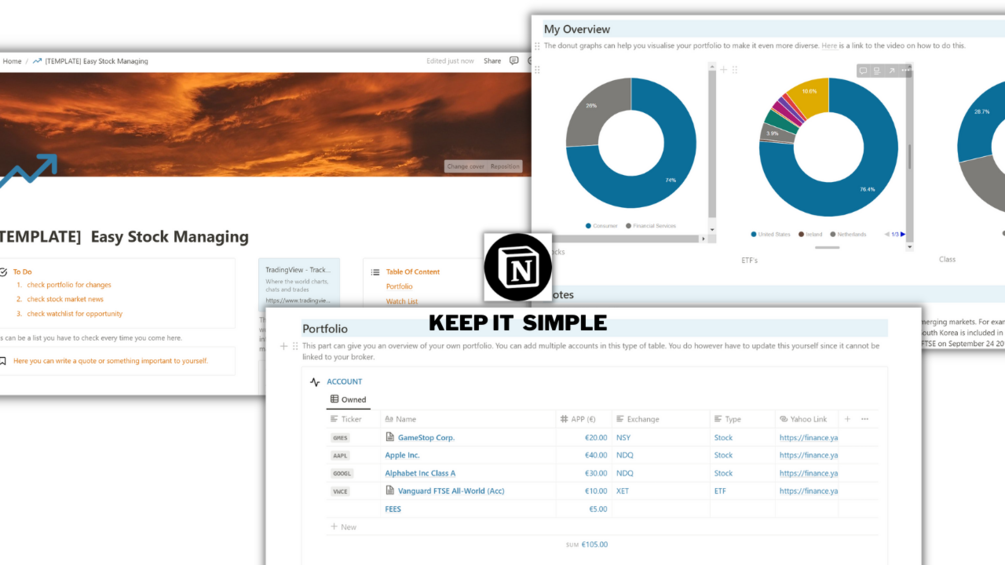Go to next legend page arrow on ETF chart

click(903, 234)
